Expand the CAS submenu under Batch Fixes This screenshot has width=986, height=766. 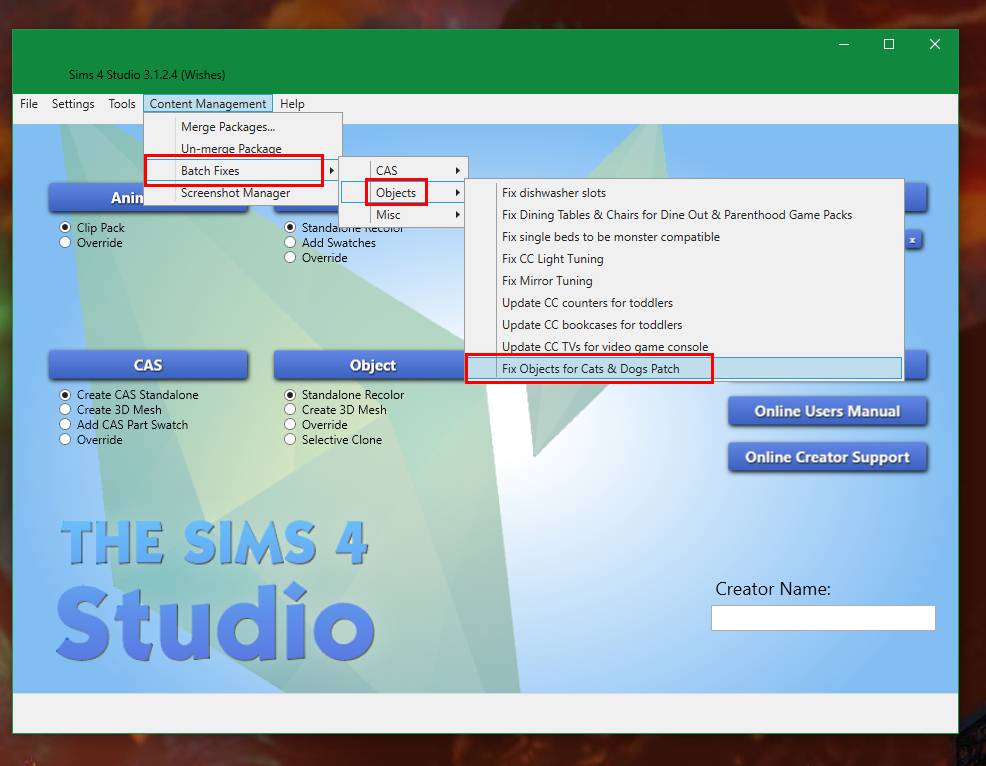pos(388,168)
